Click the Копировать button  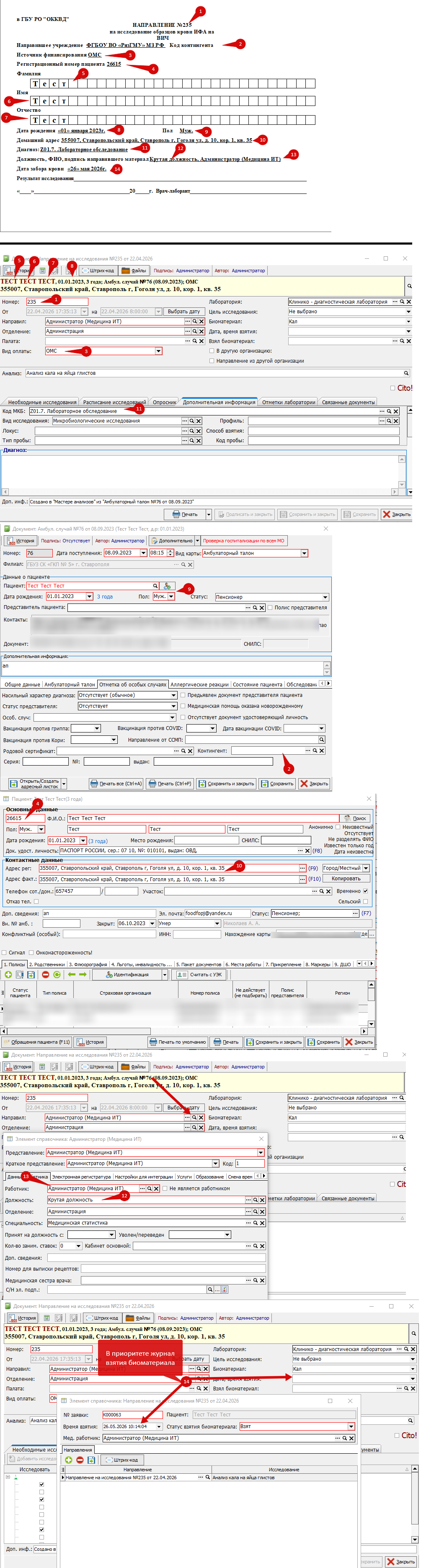point(346,879)
